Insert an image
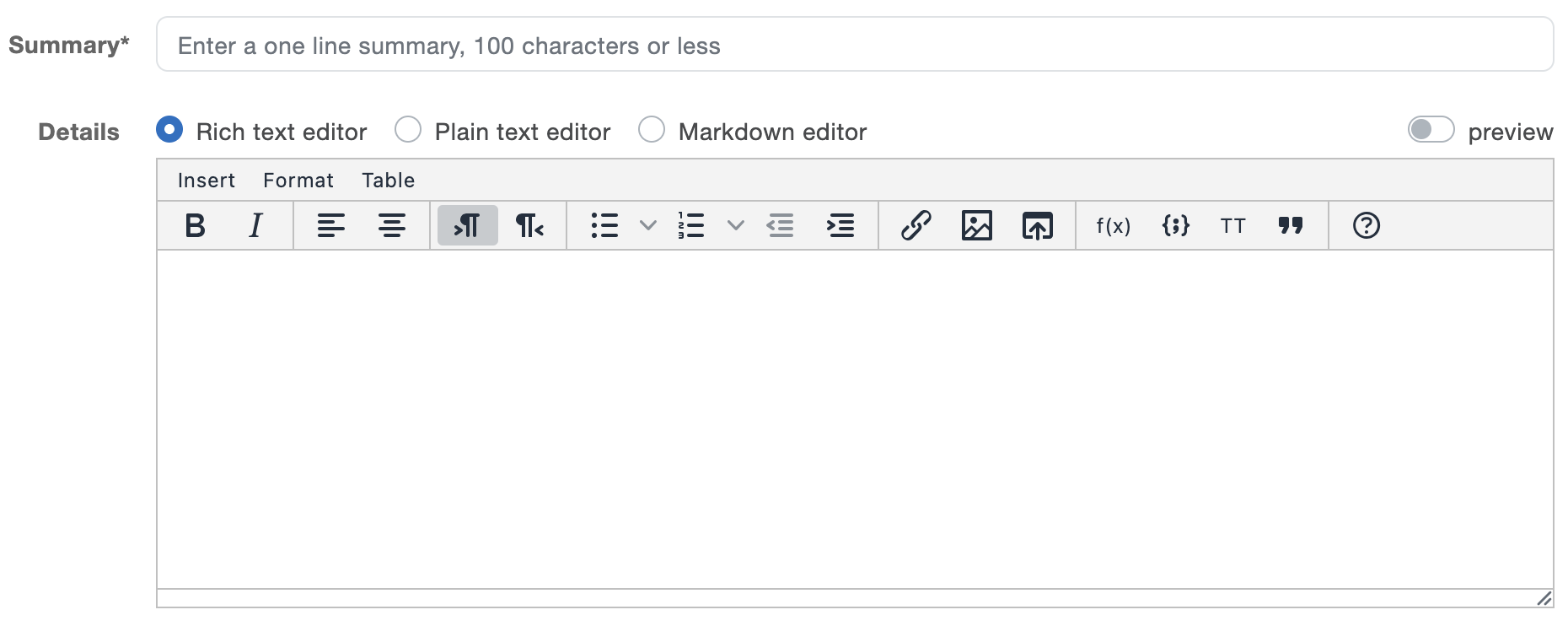 pos(977,225)
